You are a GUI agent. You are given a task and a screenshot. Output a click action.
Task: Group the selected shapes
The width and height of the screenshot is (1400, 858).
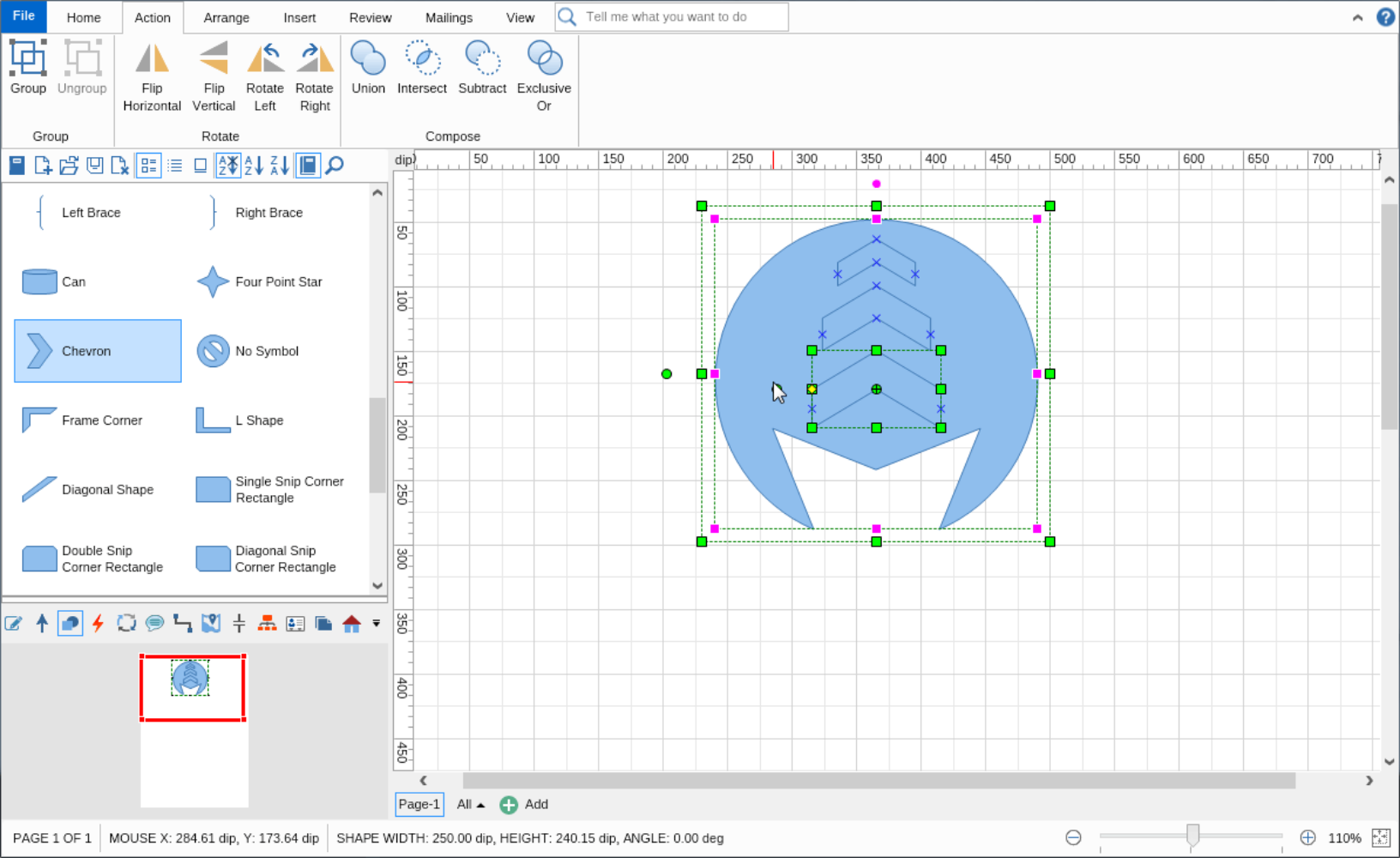coord(27,69)
